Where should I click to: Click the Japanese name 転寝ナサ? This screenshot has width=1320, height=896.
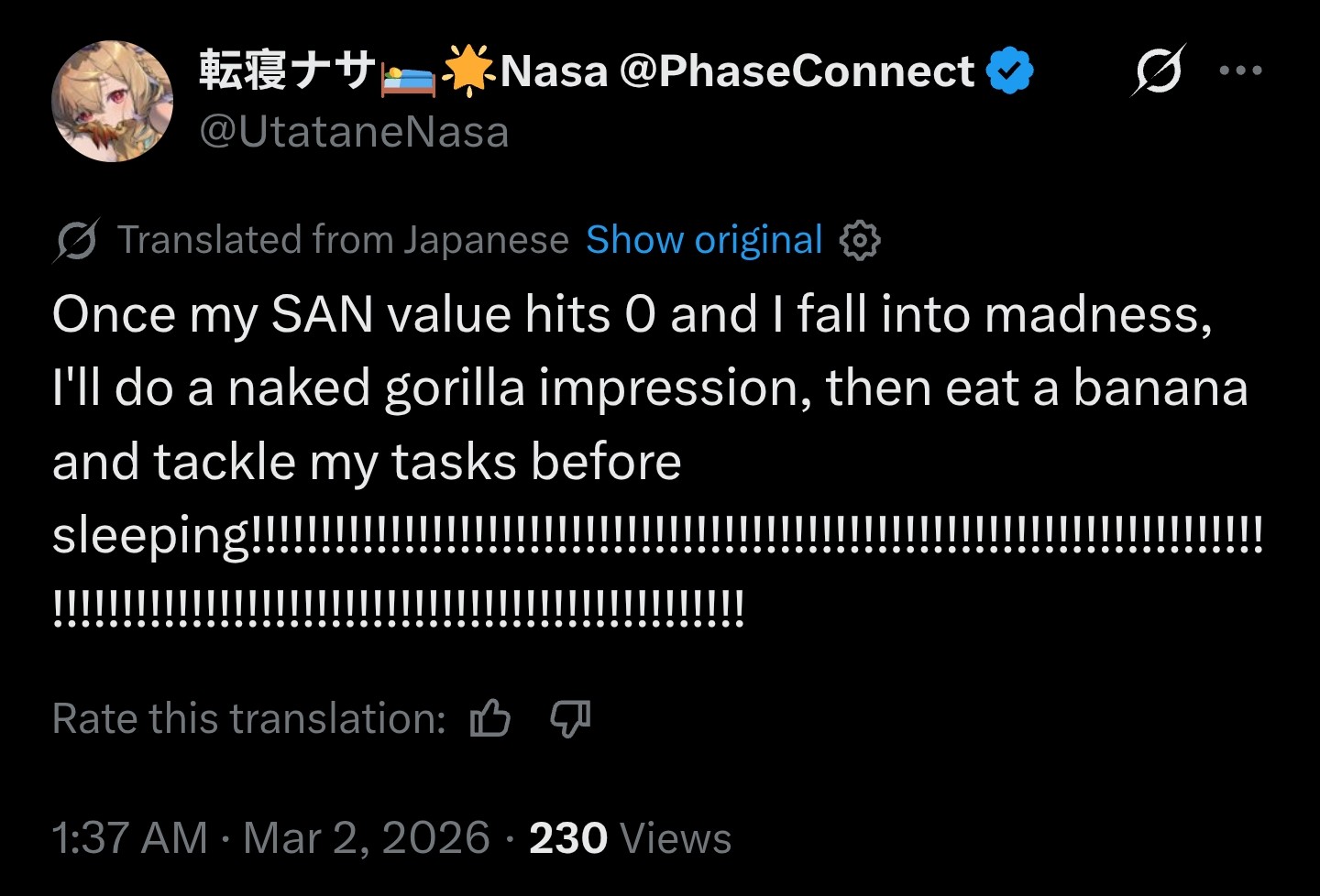pos(287,71)
